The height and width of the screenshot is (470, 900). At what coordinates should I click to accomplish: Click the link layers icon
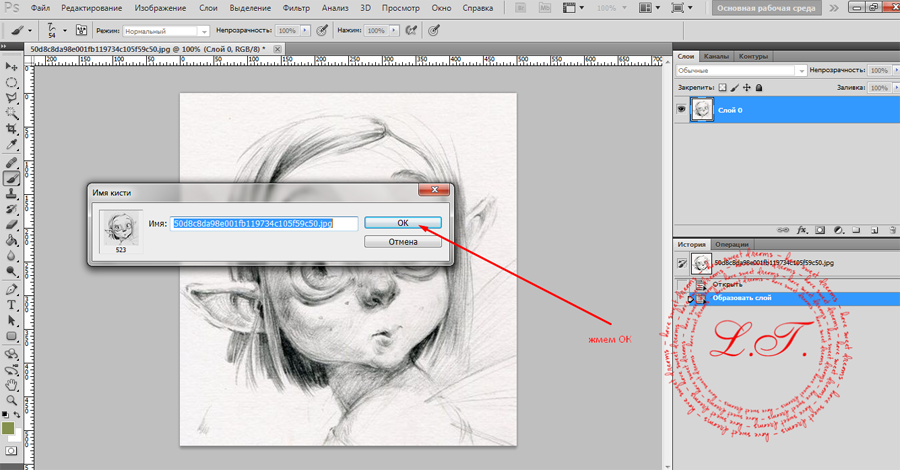tap(783, 230)
